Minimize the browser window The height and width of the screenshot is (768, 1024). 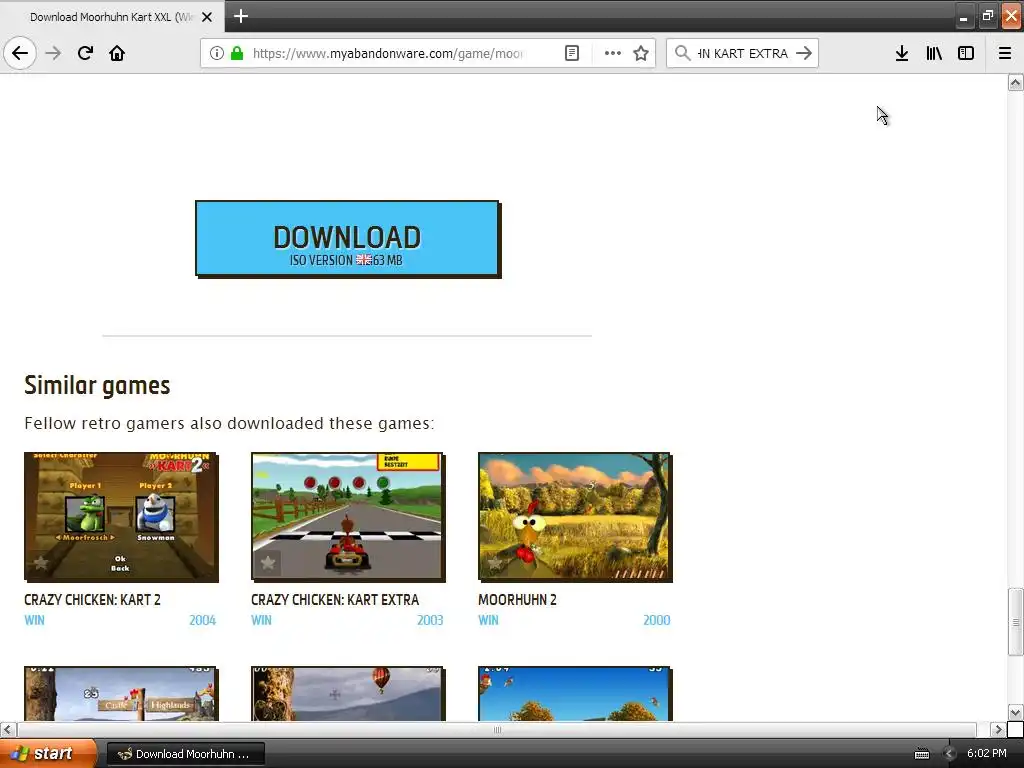963,16
